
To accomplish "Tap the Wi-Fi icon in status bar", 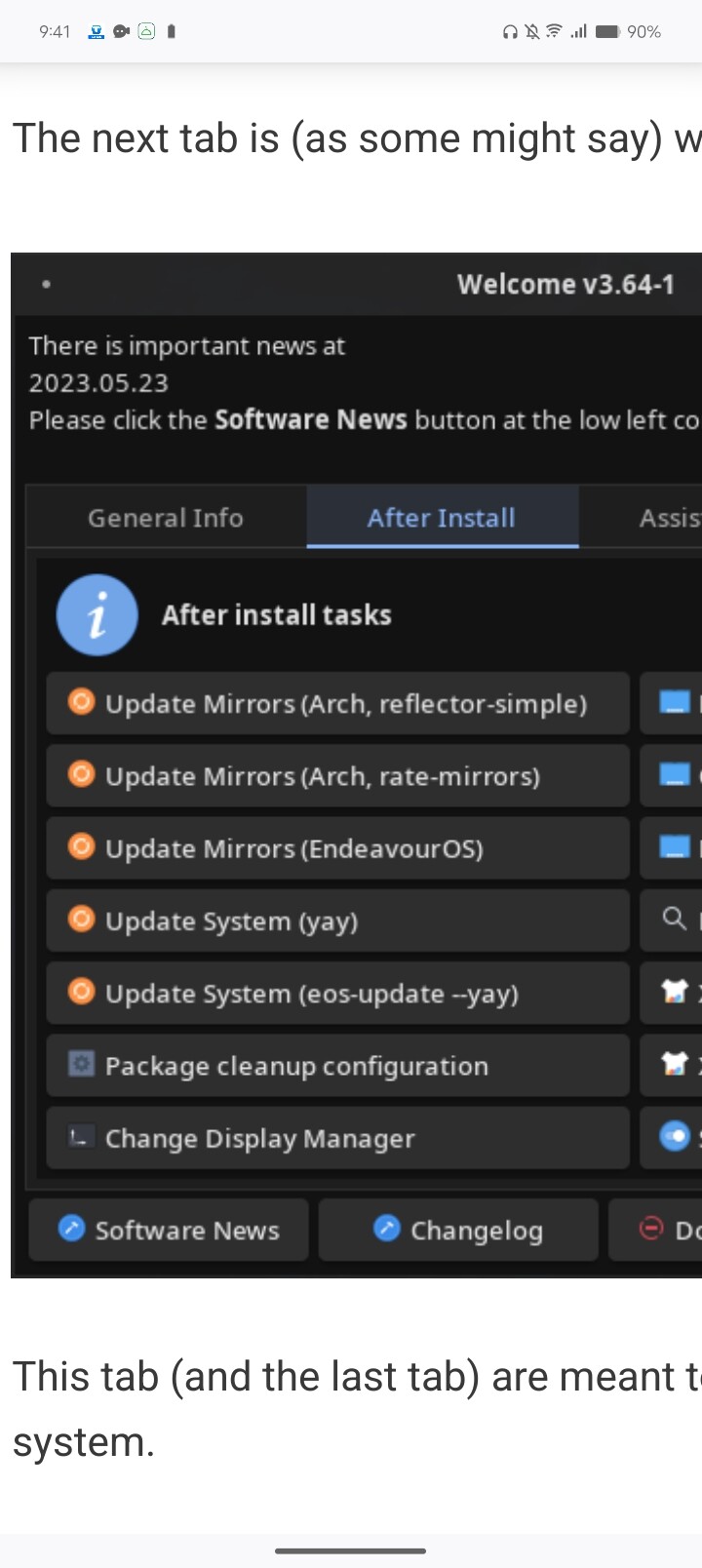I will point(554,31).
